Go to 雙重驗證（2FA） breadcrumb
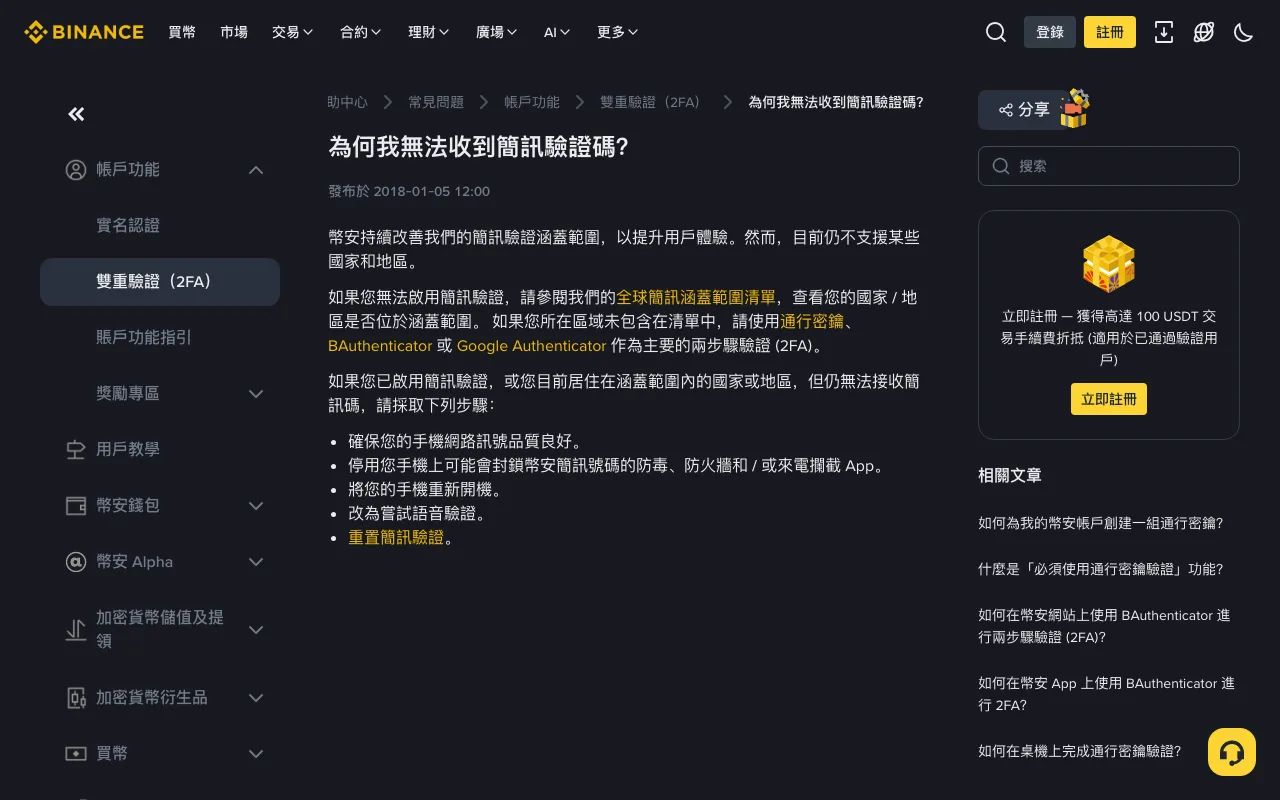The width and height of the screenshot is (1280, 800). click(x=653, y=102)
